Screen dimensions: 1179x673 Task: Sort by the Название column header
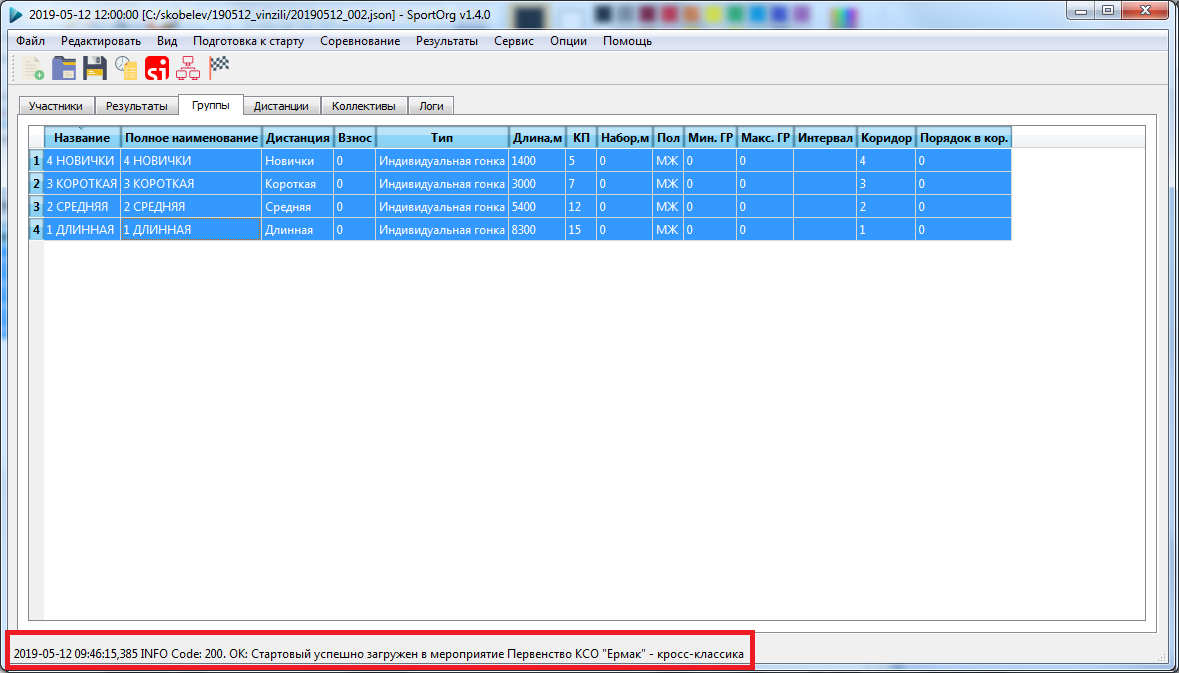coord(82,138)
